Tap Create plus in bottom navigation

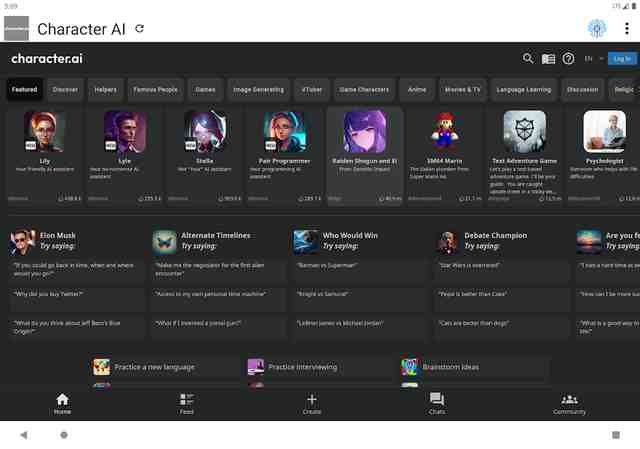pos(312,404)
